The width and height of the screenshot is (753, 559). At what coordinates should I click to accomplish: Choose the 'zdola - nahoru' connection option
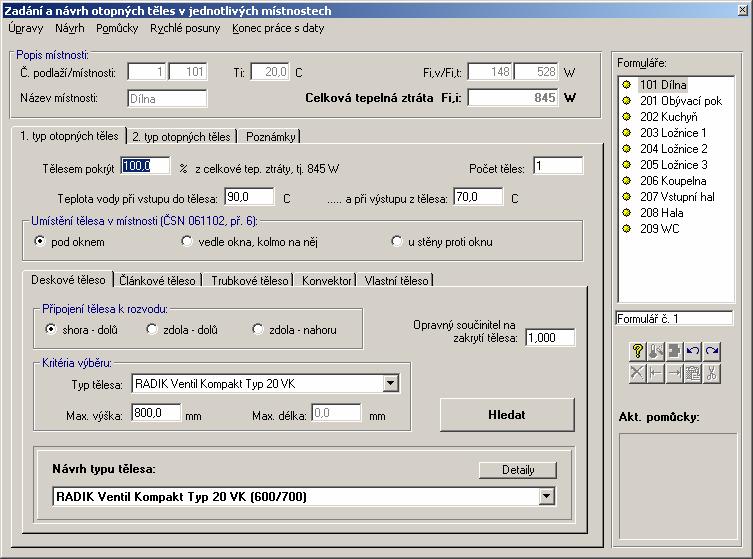point(258,329)
